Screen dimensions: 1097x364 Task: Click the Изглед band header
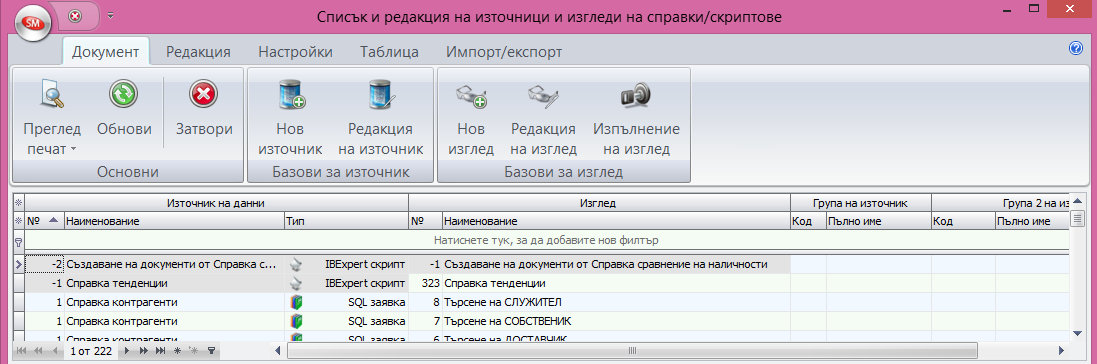coord(599,203)
